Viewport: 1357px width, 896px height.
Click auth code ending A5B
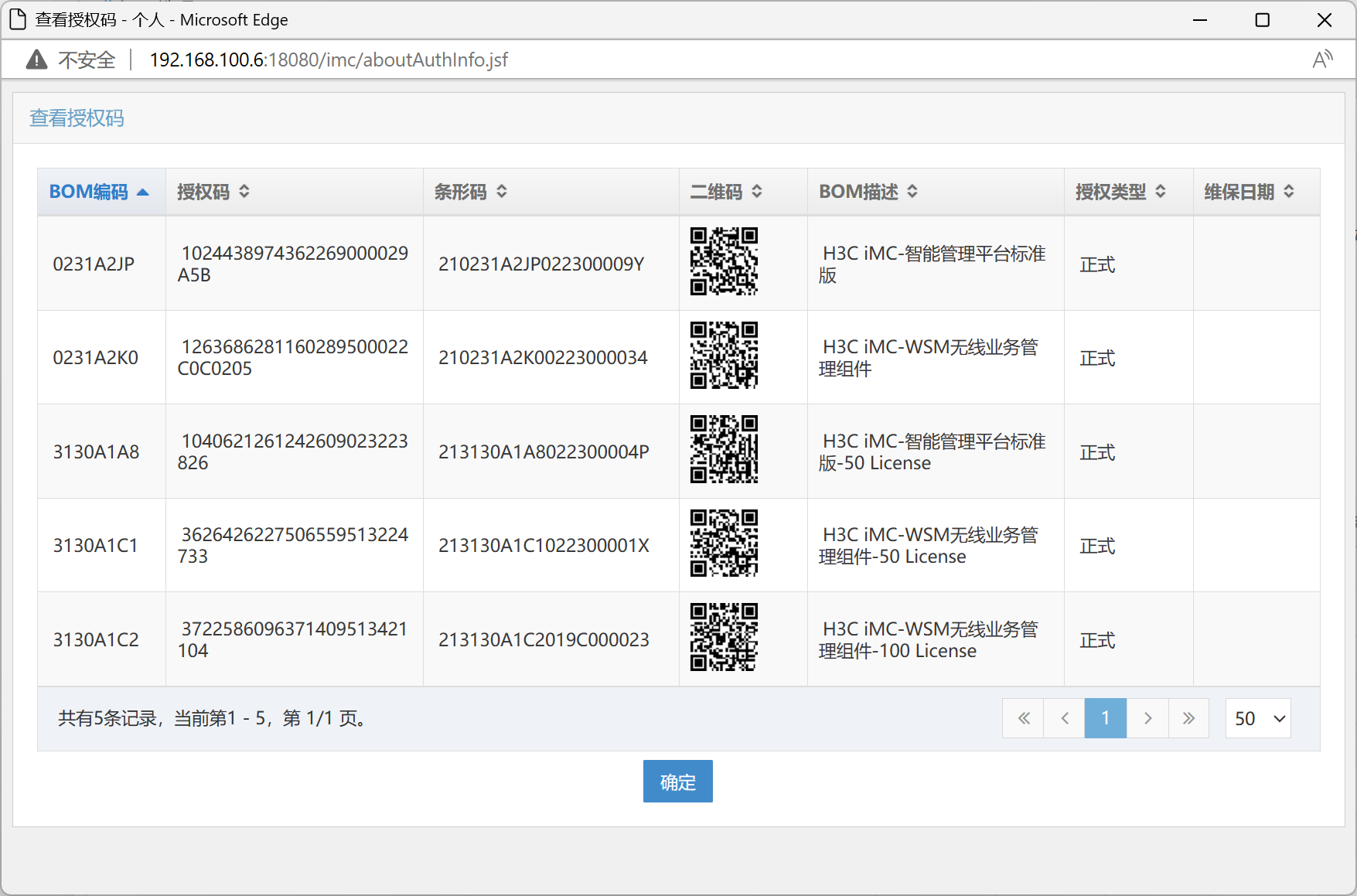coord(293,264)
